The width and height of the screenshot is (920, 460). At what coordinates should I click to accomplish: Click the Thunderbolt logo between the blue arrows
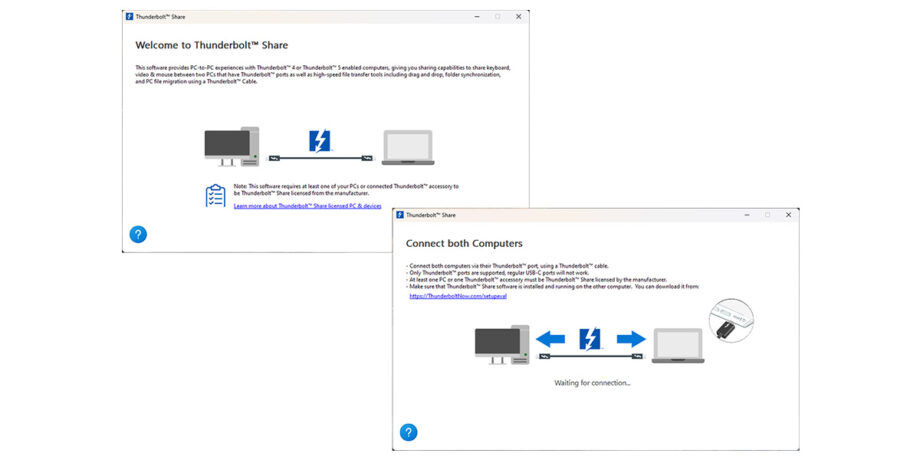pyautogui.click(x=590, y=338)
